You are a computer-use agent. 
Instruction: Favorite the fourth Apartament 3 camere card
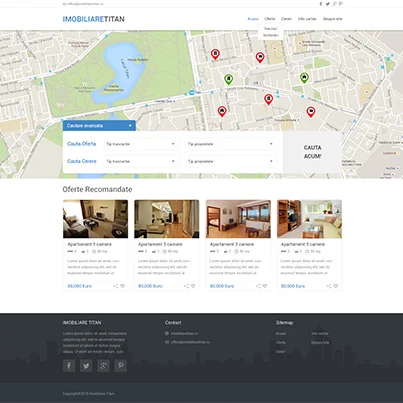click(x=336, y=286)
